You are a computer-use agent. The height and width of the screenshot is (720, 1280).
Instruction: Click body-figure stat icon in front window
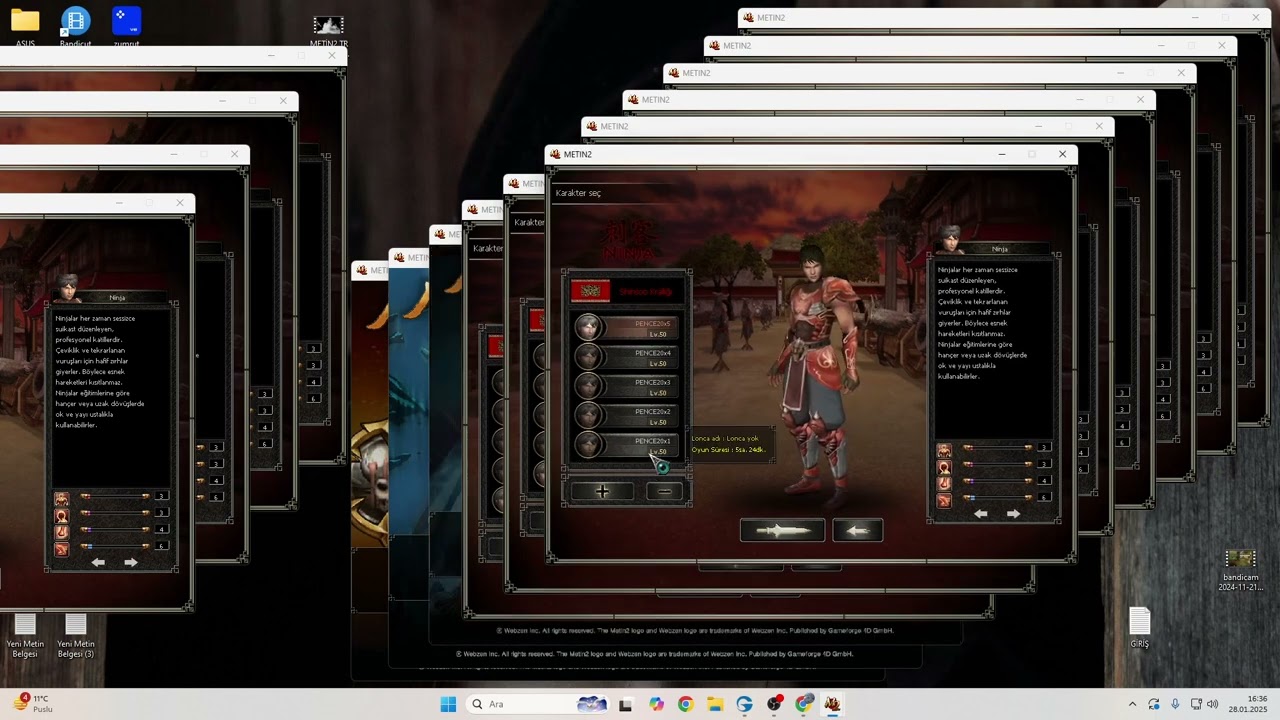(x=943, y=449)
